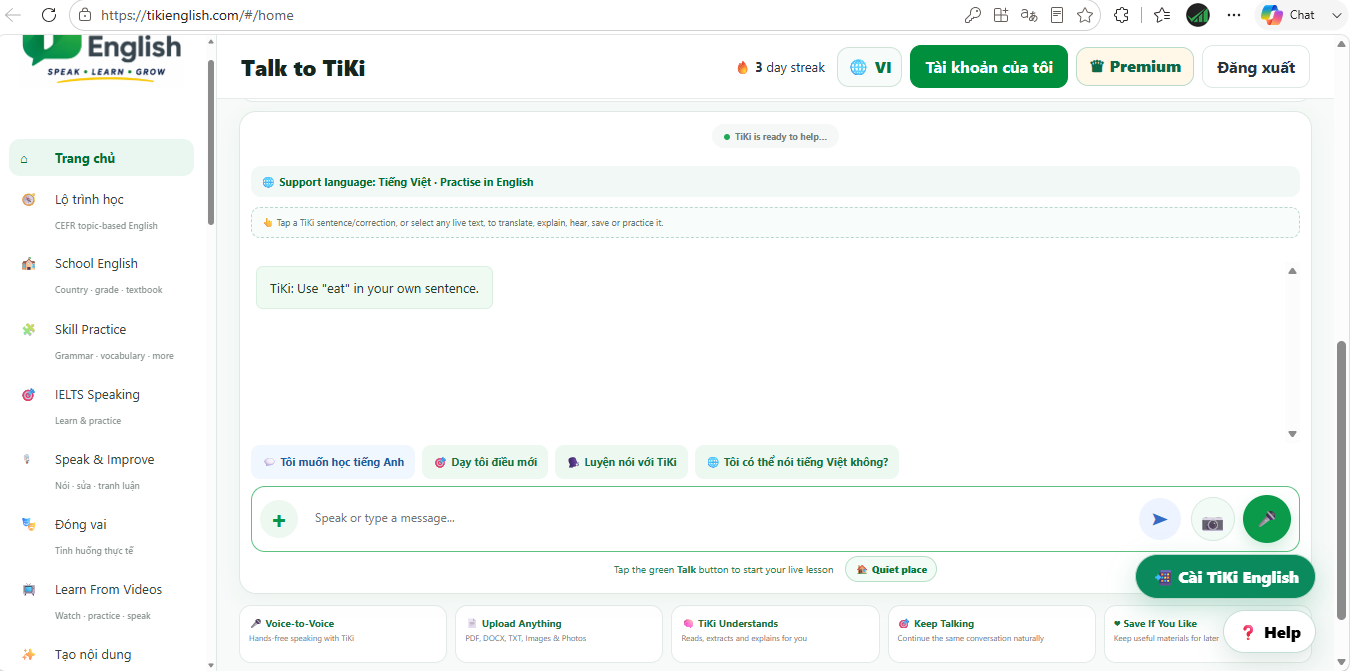Image resolution: width=1350 pixels, height=671 pixels.
Task: Click TiKi's message about using "eat"
Action: coord(374,288)
